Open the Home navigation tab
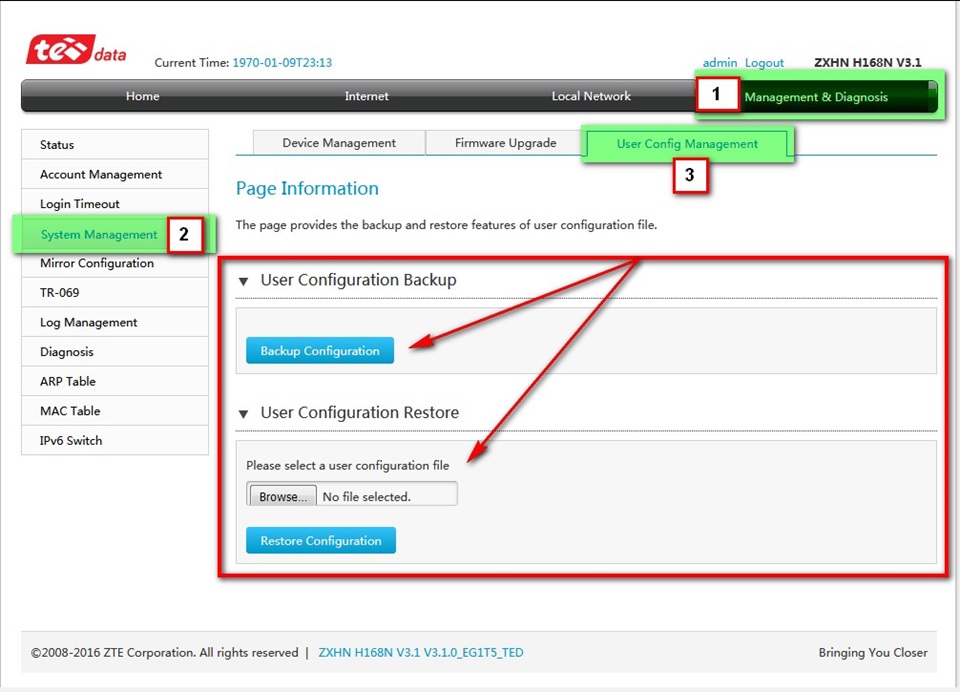 coord(142,97)
